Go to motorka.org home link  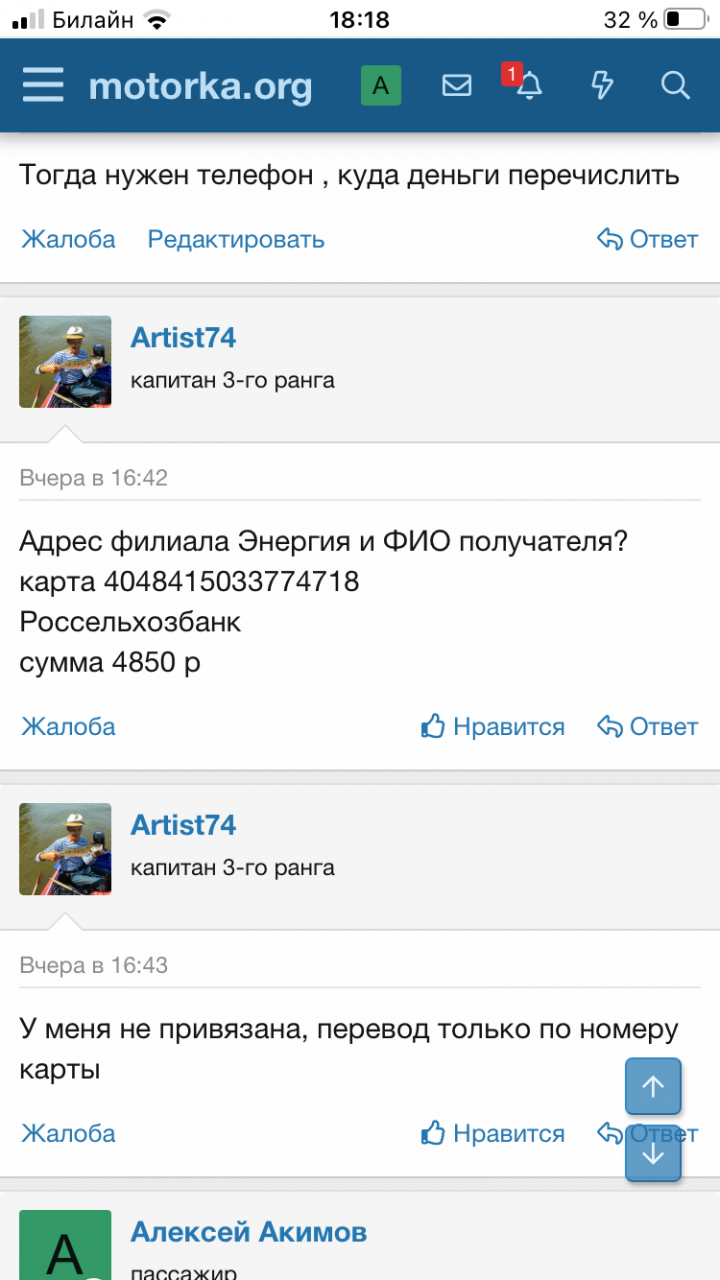[x=200, y=86]
